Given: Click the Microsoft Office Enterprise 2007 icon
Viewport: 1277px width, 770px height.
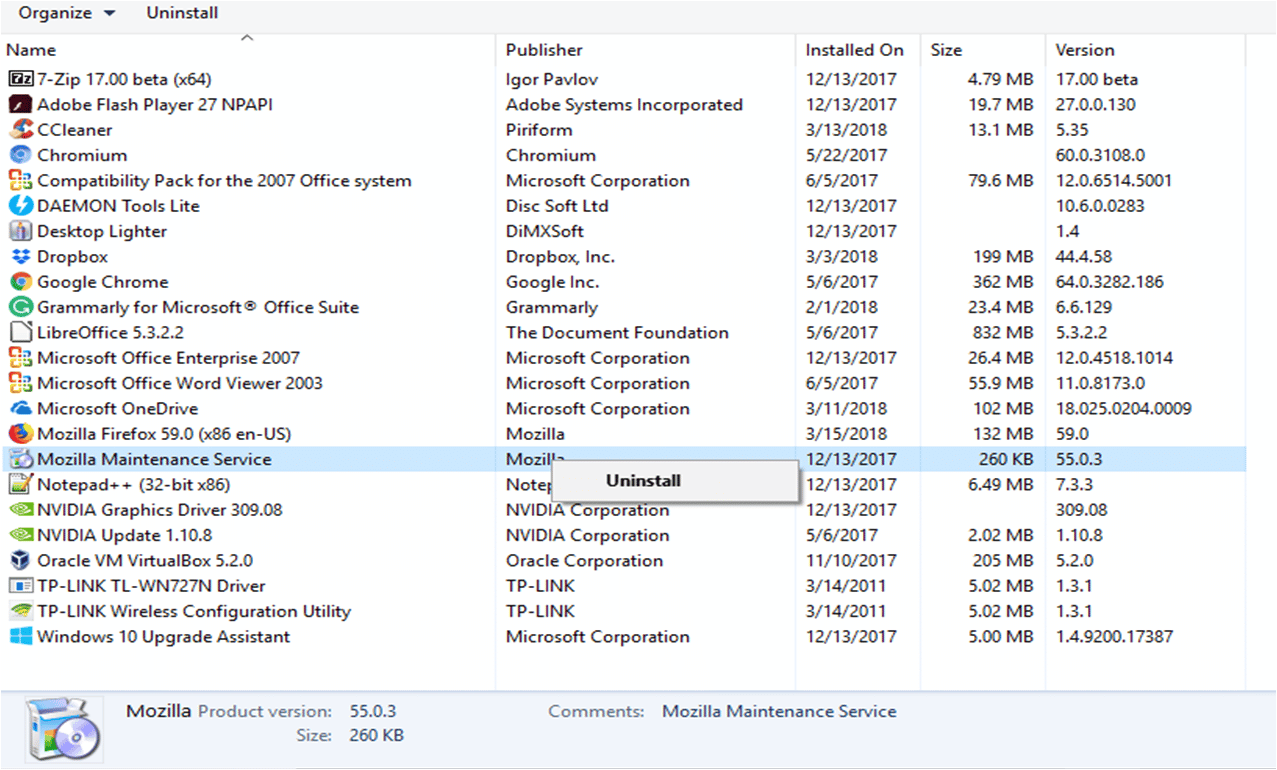Looking at the screenshot, I should 21,358.
